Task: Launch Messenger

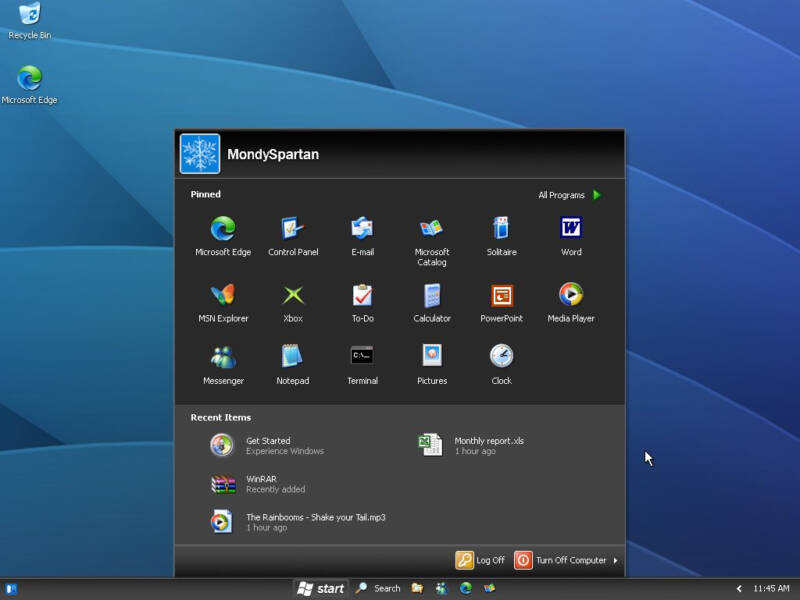Action: [x=223, y=363]
